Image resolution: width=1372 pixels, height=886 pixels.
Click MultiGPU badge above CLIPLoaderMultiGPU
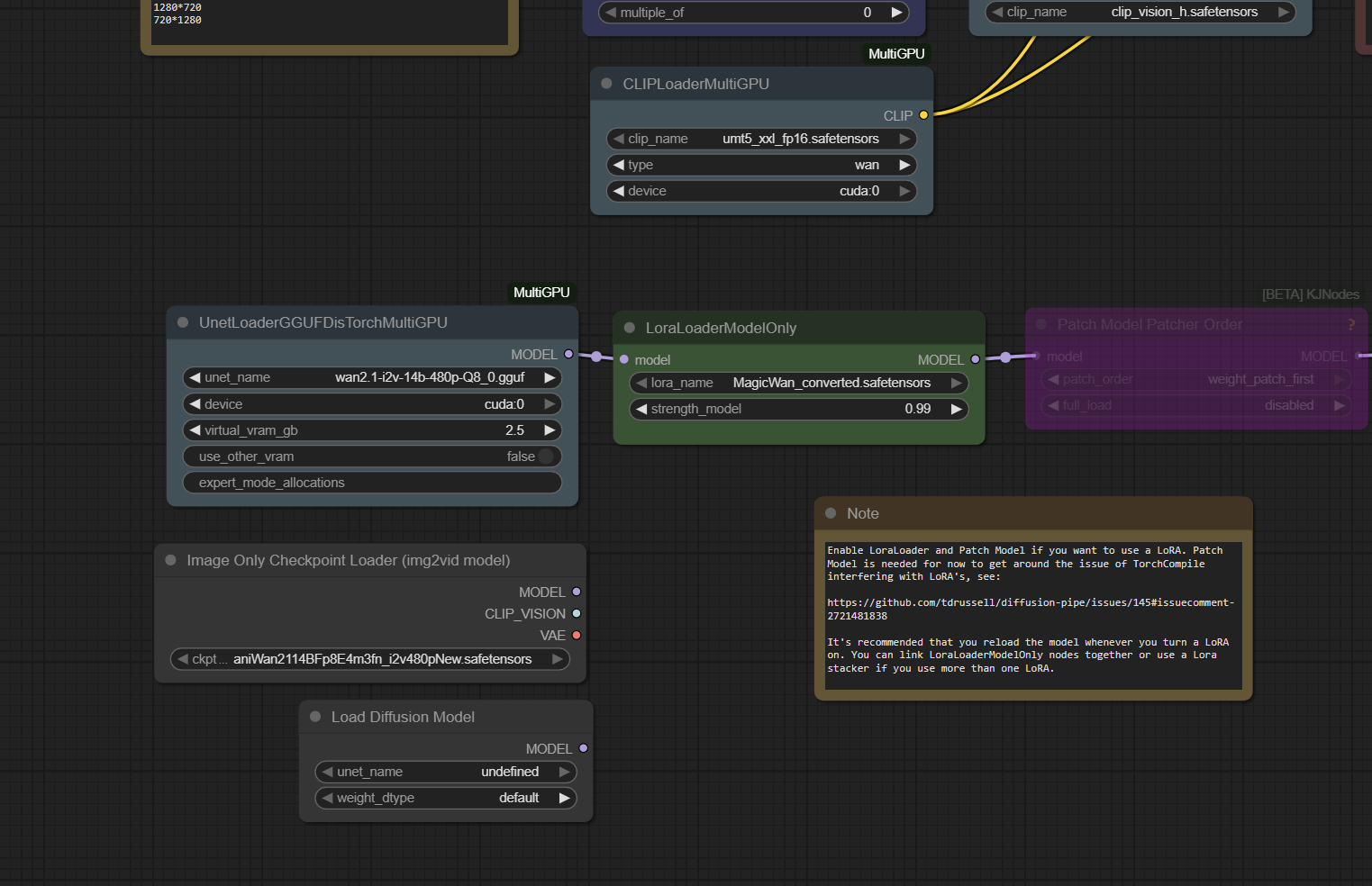[896, 54]
